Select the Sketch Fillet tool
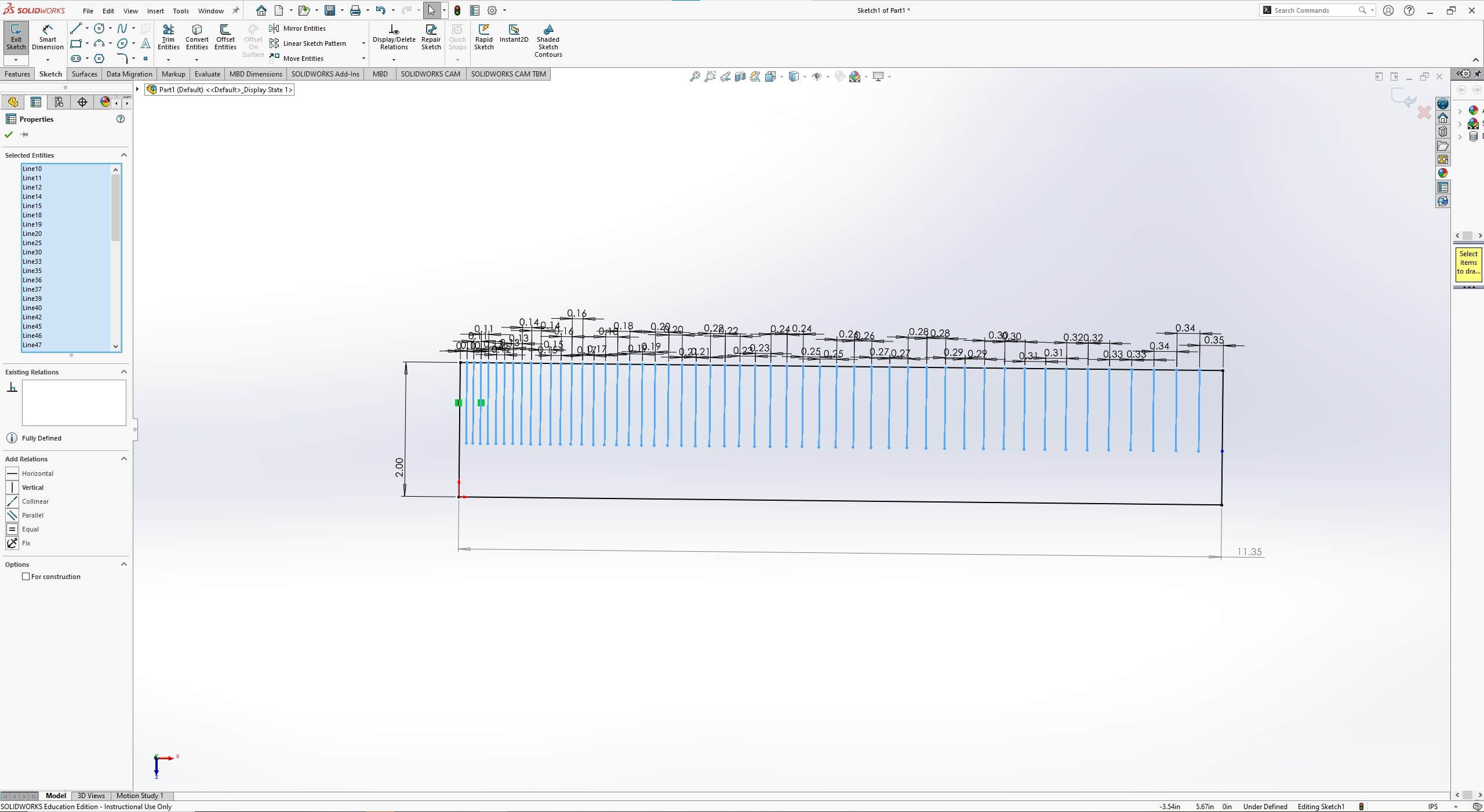 click(x=122, y=59)
